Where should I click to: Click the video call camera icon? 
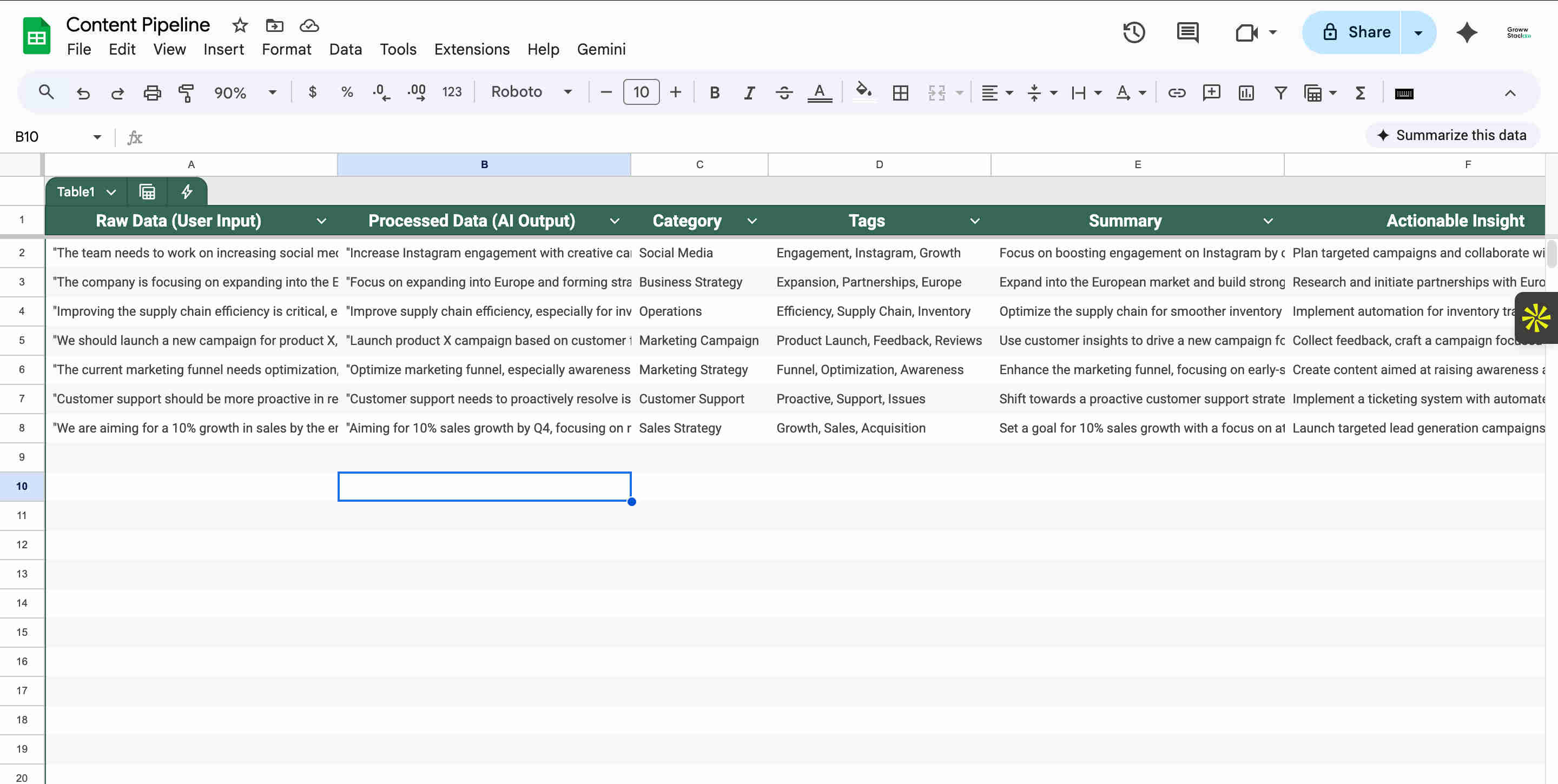click(1246, 32)
